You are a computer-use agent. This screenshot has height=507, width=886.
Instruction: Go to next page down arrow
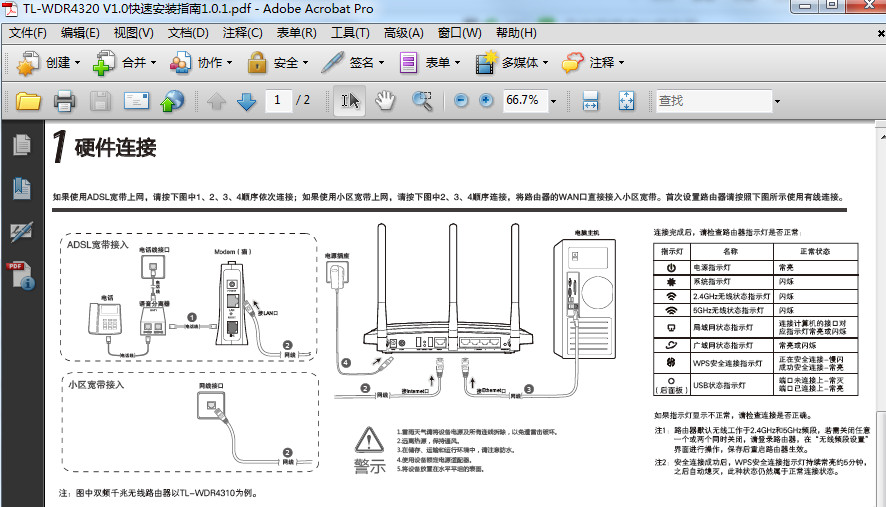246,101
